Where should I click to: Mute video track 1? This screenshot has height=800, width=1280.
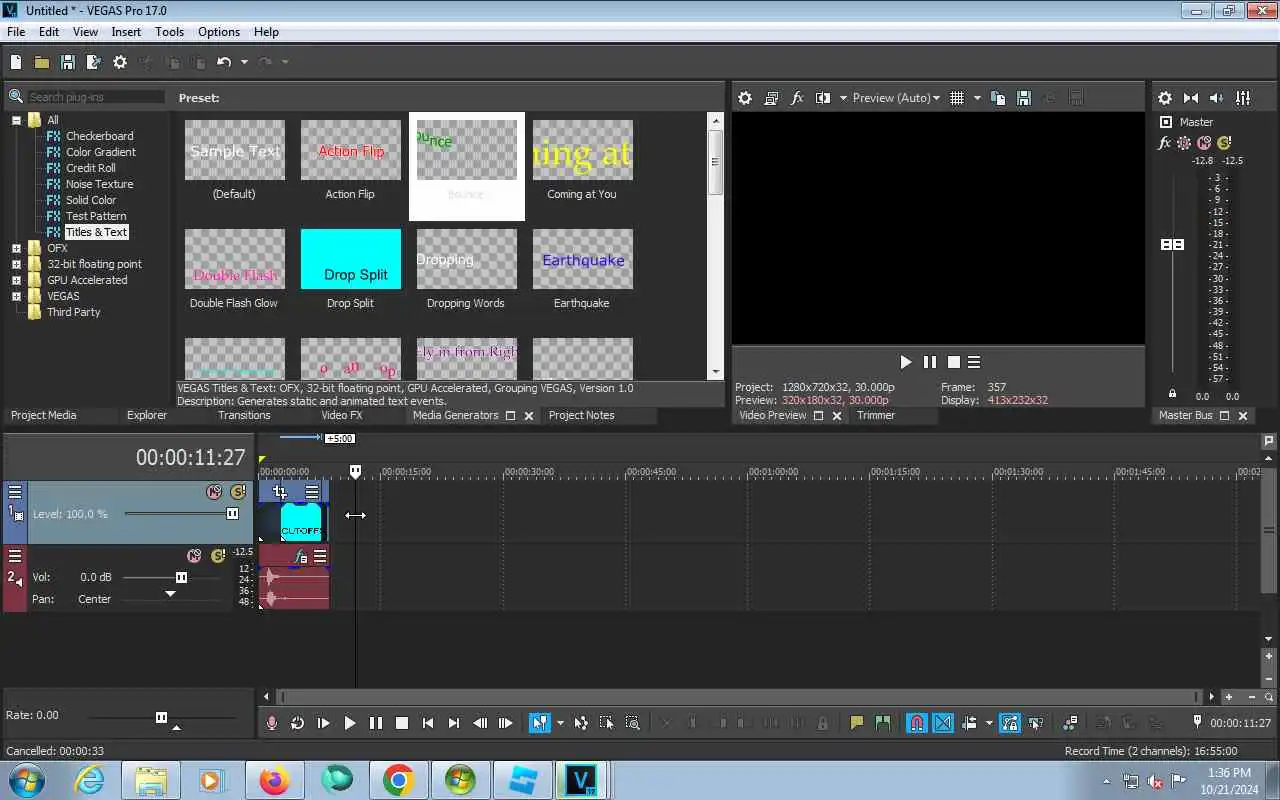click(x=214, y=492)
